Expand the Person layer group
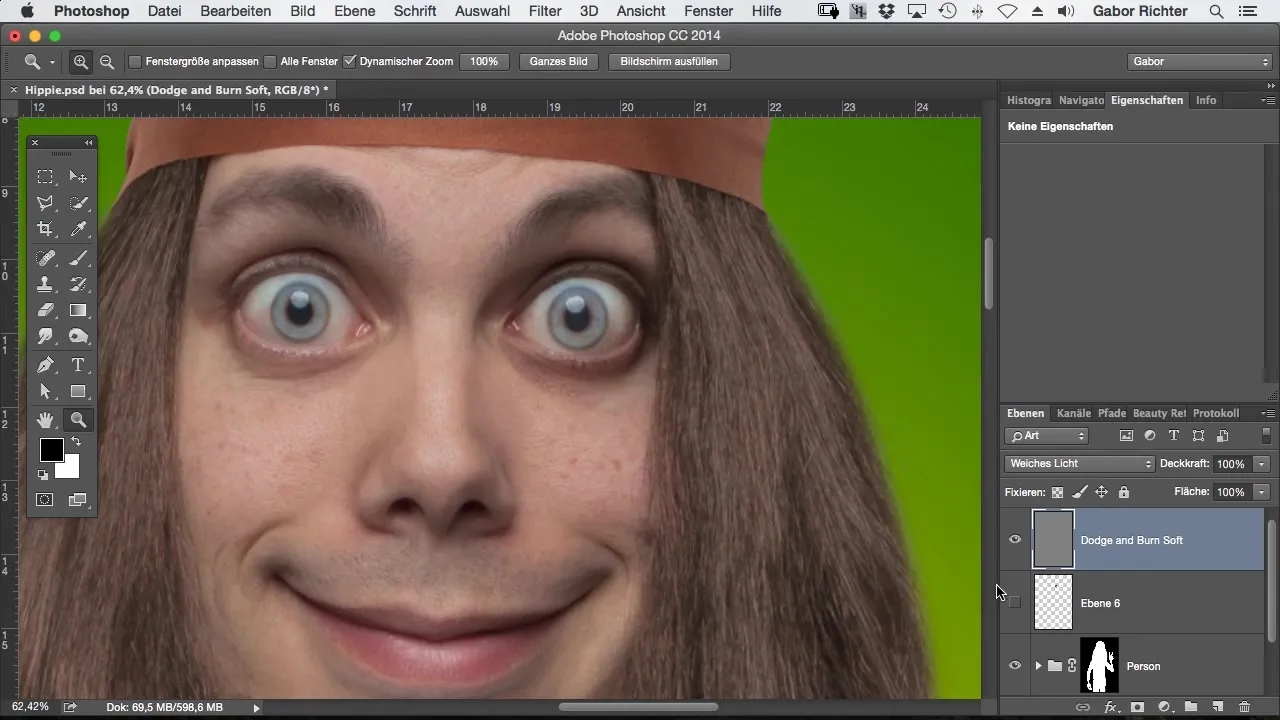This screenshot has width=1280, height=720. point(1038,666)
